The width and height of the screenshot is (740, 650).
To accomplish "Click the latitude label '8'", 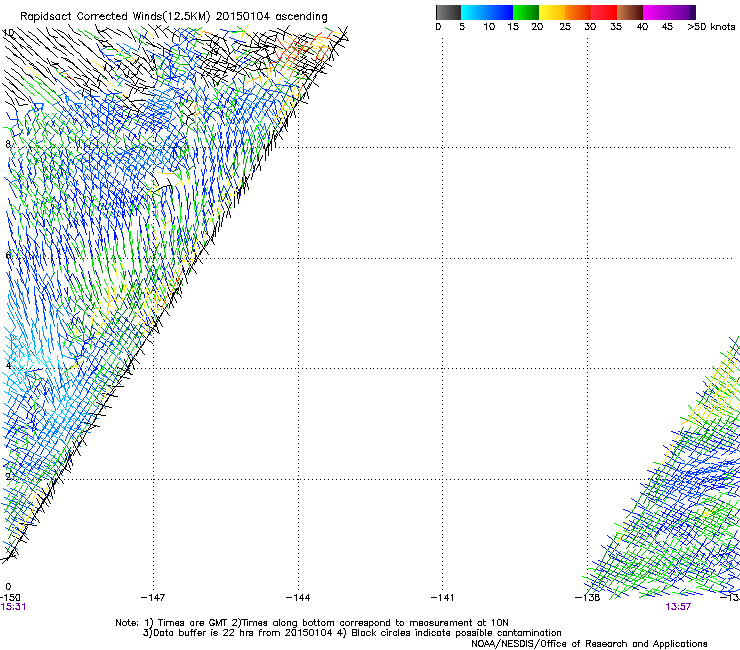I will pyautogui.click(x=8, y=144).
